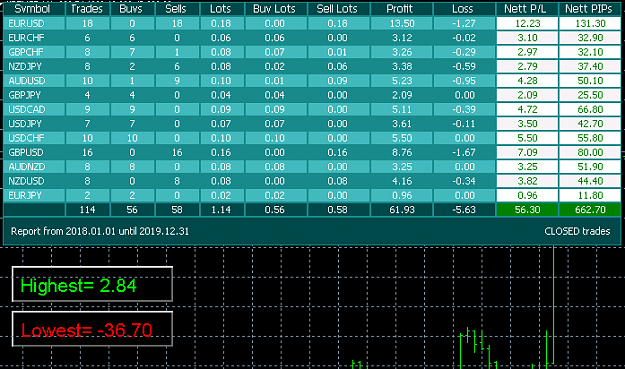Click the Lots column header
625x369 pixels.
tap(221, 9)
